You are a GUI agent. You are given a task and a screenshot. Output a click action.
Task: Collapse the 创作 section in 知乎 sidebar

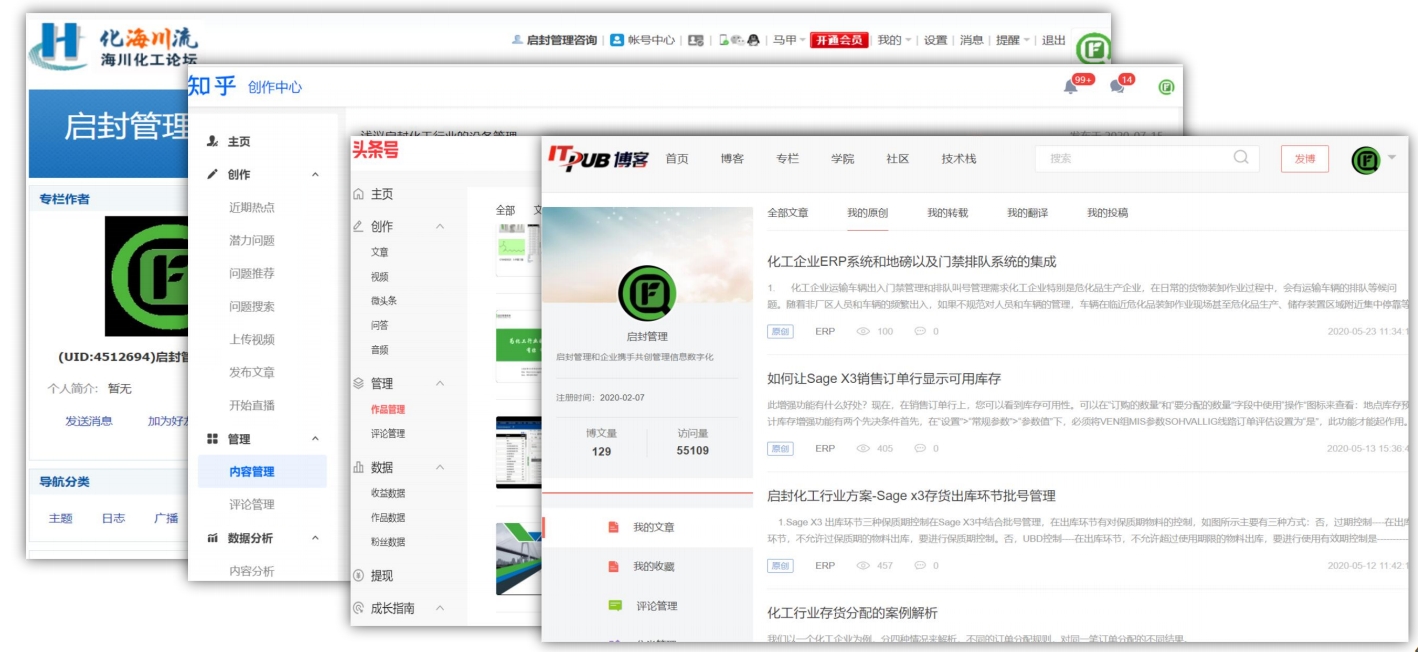tap(316, 175)
